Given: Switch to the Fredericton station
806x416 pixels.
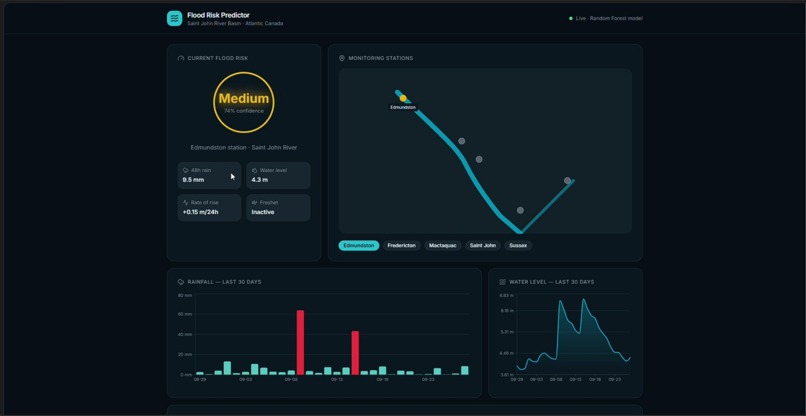Looking at the screenshot, I should pos(402,246).
